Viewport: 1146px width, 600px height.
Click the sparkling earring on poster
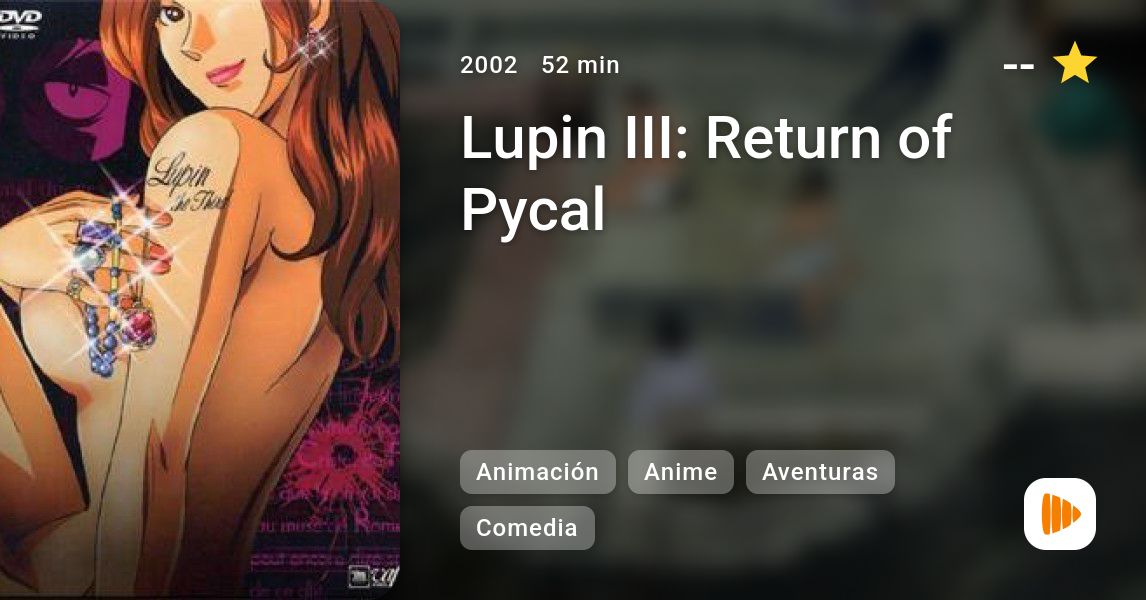pyautogui.click(x=316, y=45)
